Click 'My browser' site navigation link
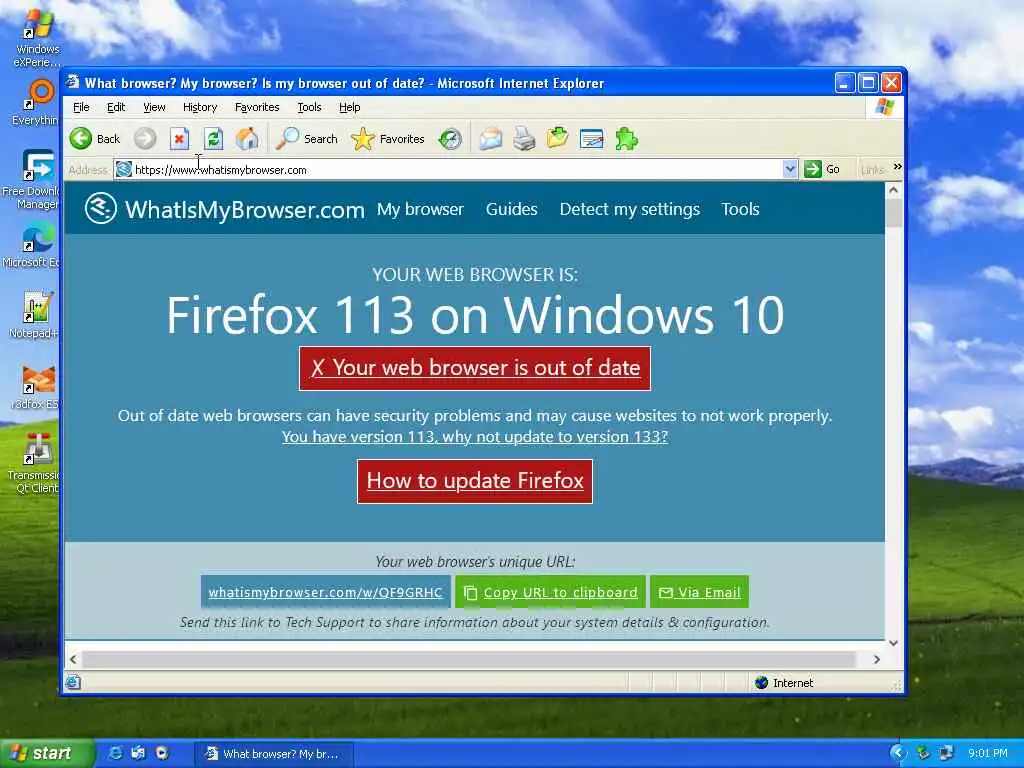The height and width of the screenshot is (768, 1024). (x=420, y=209)
